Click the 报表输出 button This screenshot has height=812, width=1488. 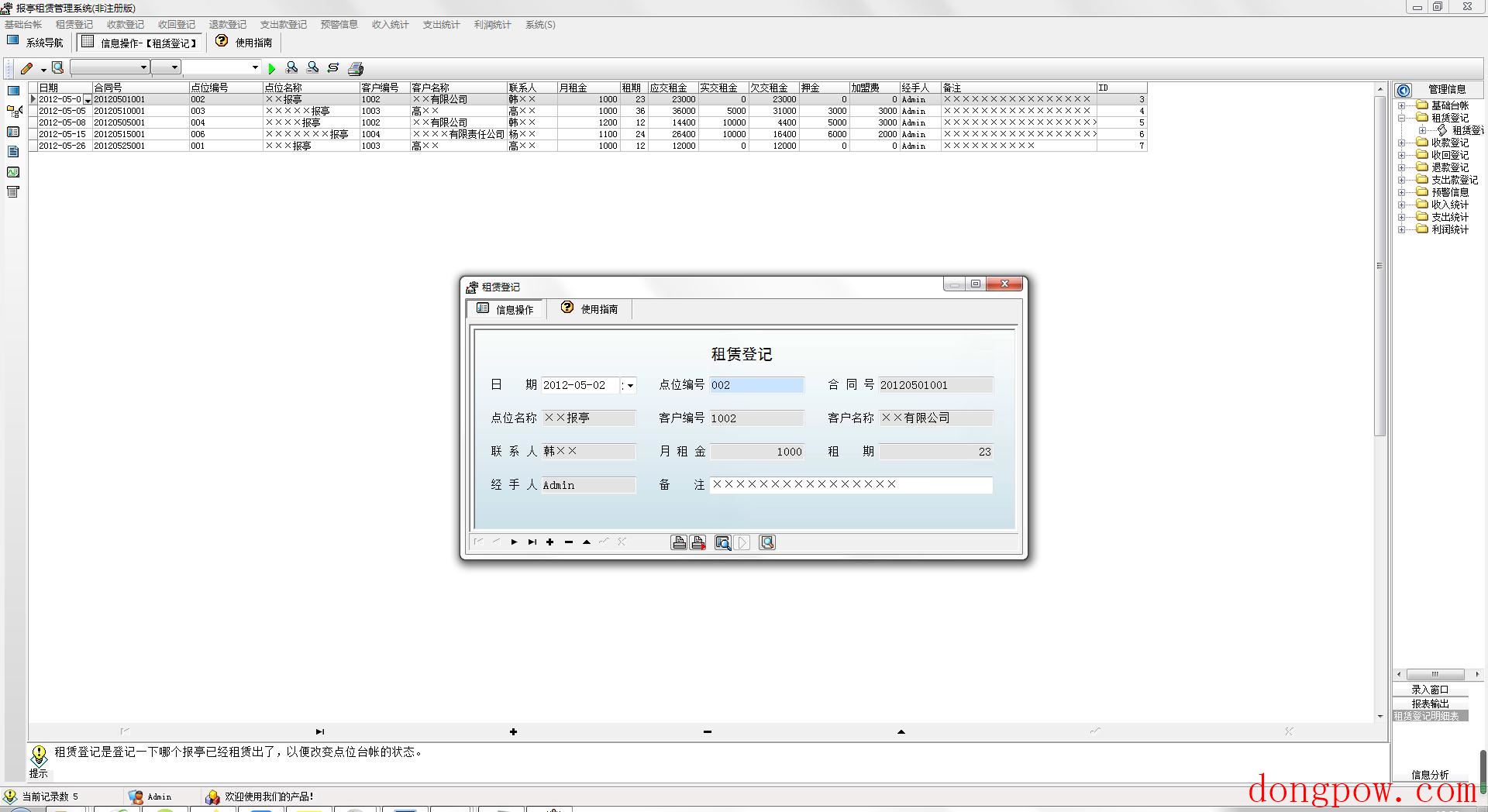coord(1430,704)
